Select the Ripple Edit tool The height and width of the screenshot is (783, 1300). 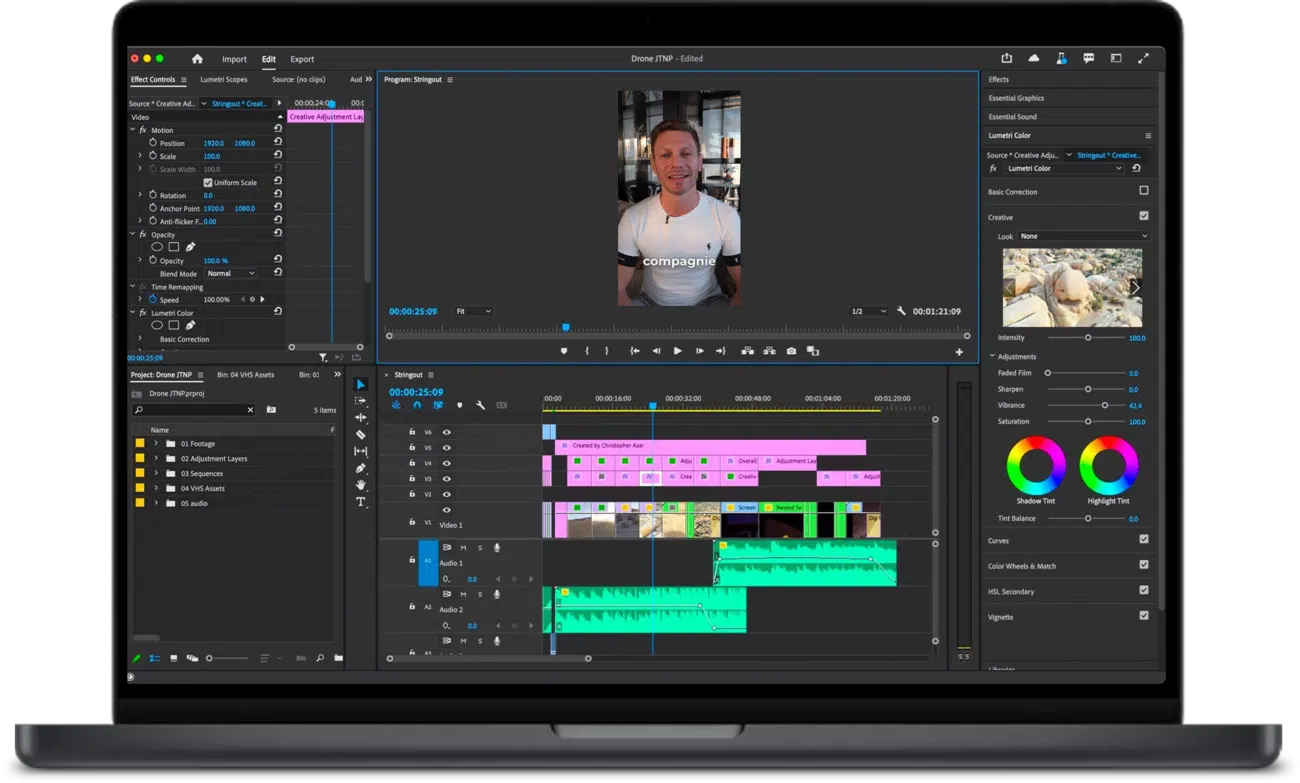click(x=361, y=417)
